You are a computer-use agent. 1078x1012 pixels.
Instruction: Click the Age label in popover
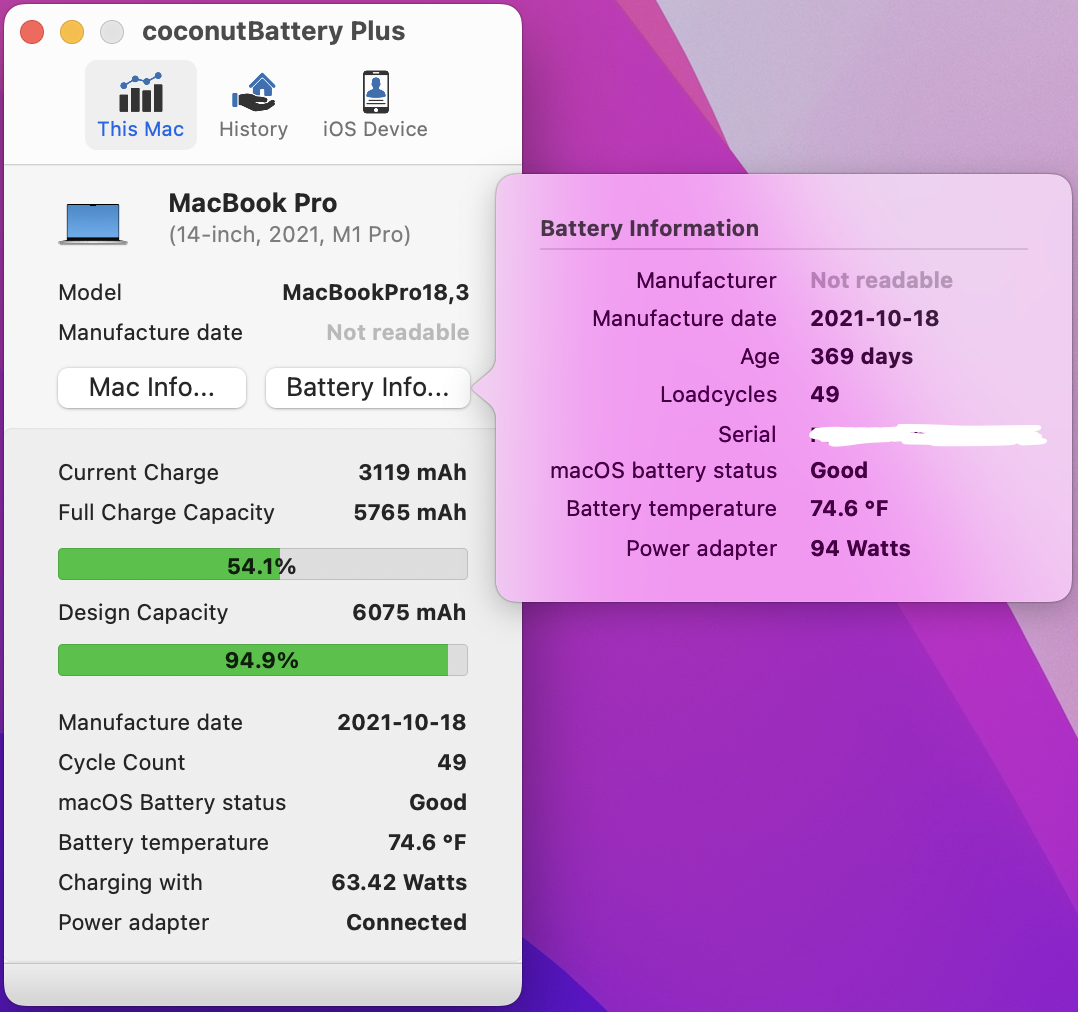coord(760,357)
